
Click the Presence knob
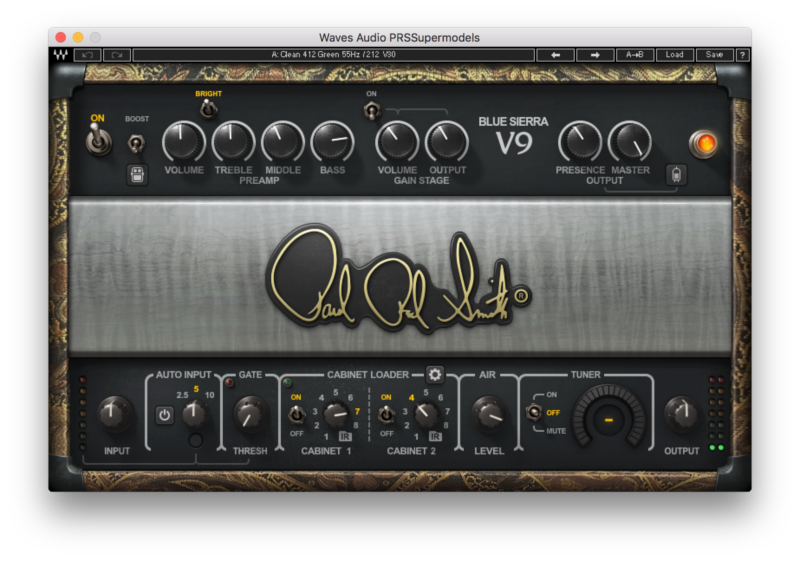pos(580,142)
